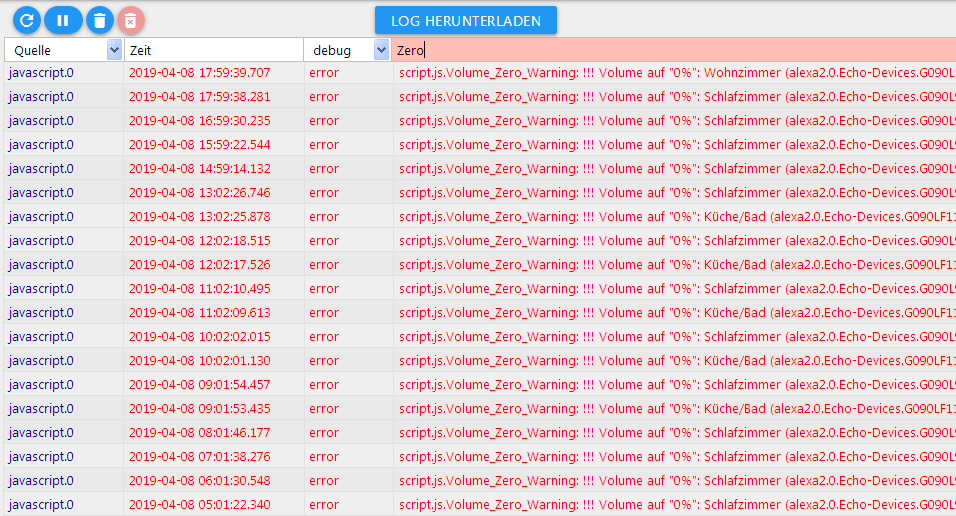The image size is (956, 516).
Task: Click Küche/Bad message in the 12:02:17.526 row
Action: pyautogui.click(x=677, y=265)
